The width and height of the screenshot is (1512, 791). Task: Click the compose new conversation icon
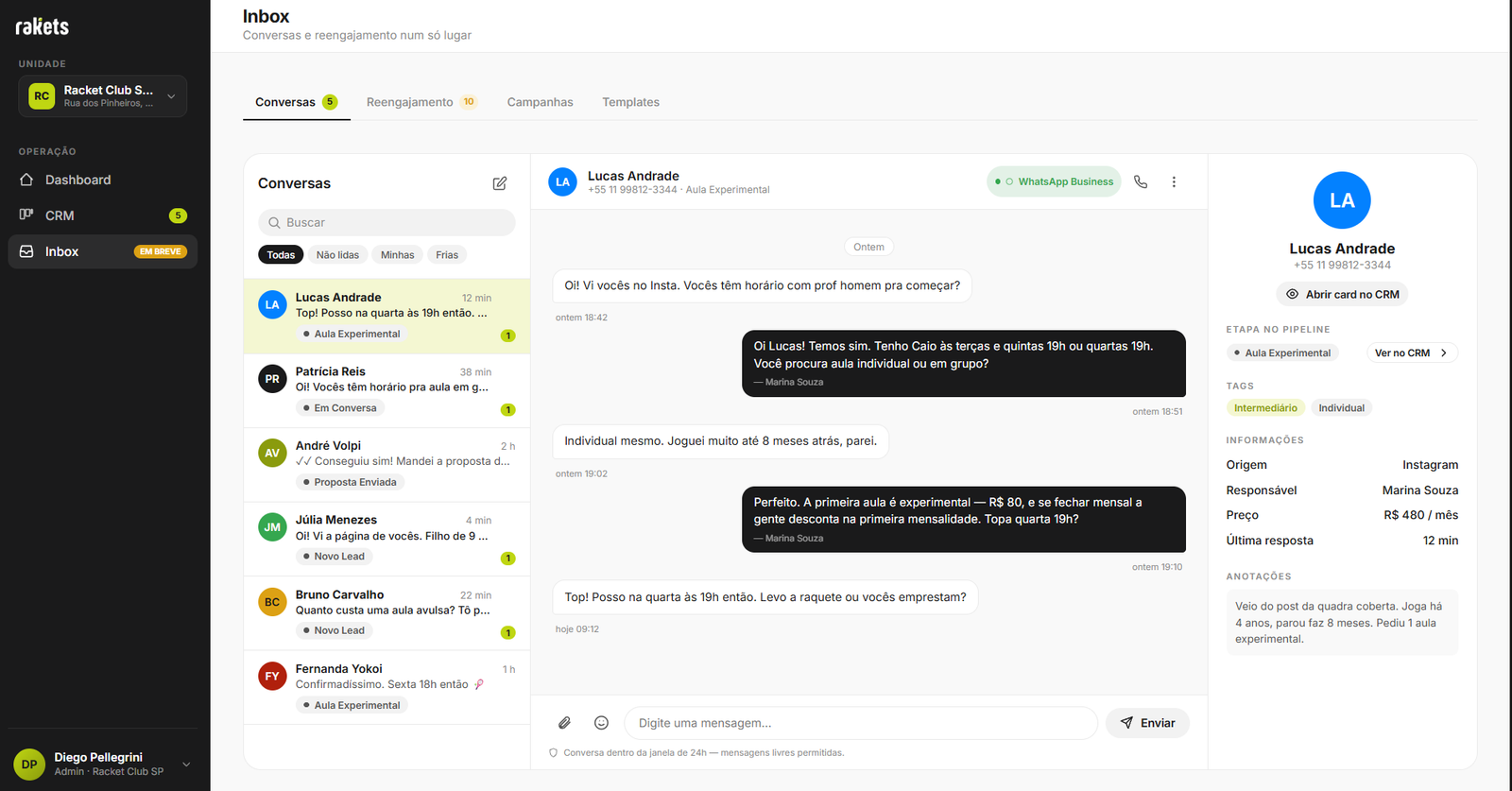(x=500, y=183)
